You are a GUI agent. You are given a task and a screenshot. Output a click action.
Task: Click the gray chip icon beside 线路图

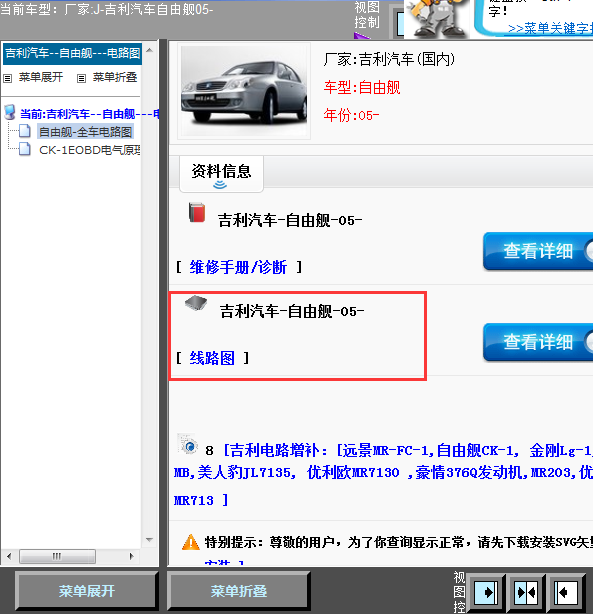(196, 303)
